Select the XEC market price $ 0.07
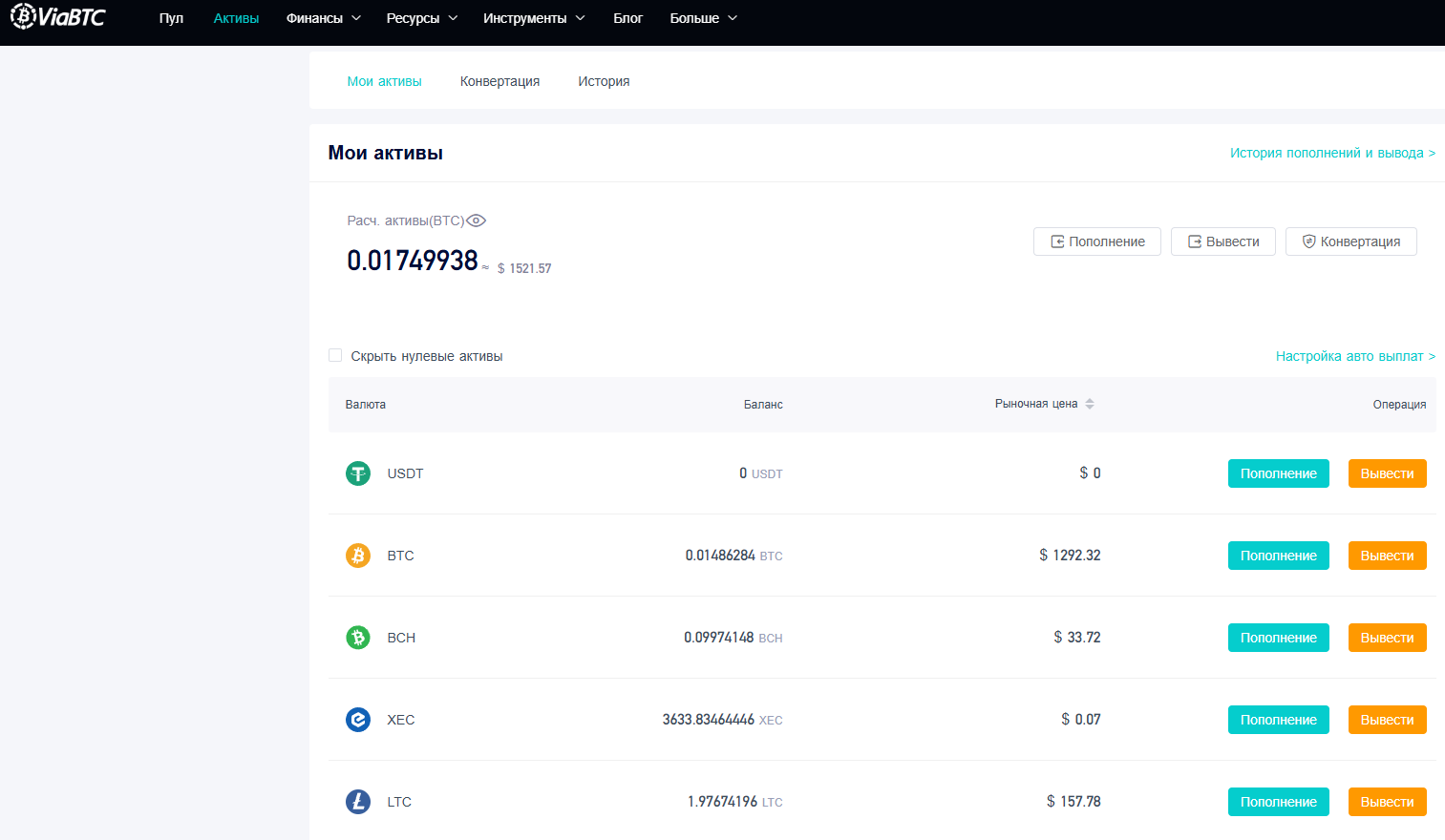Screen dimensions: 1445x840 (1081, 720)
